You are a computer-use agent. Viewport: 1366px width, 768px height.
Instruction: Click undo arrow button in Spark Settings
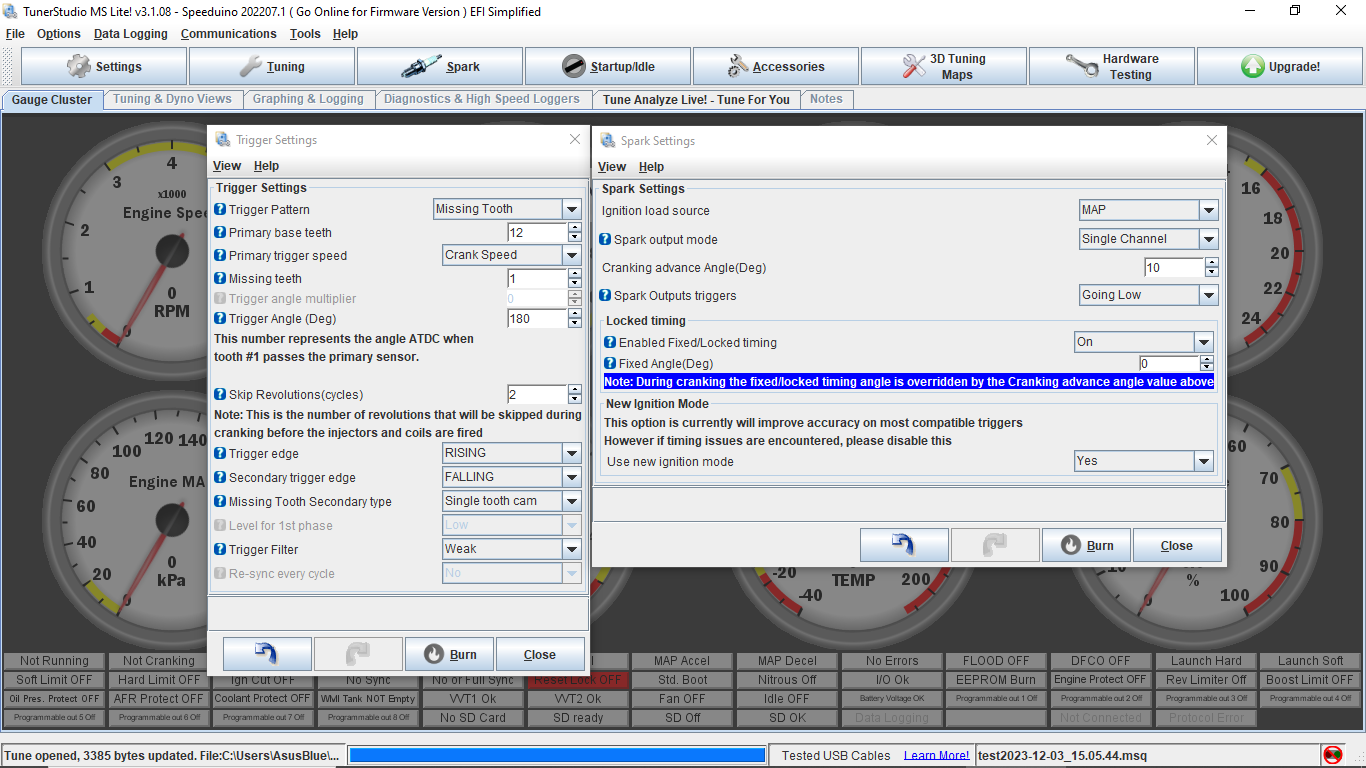[x=904, y=545]
